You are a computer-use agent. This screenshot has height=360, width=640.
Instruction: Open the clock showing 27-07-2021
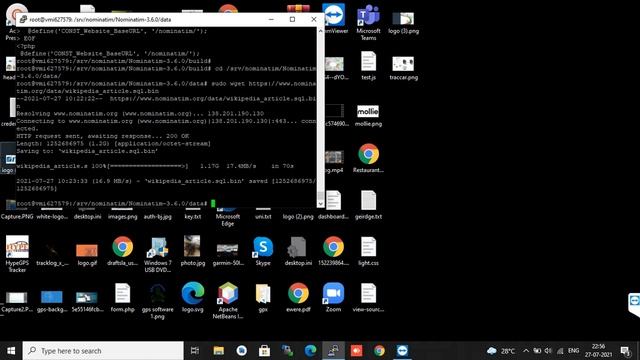pyautogui.click(x=598, y=351)
